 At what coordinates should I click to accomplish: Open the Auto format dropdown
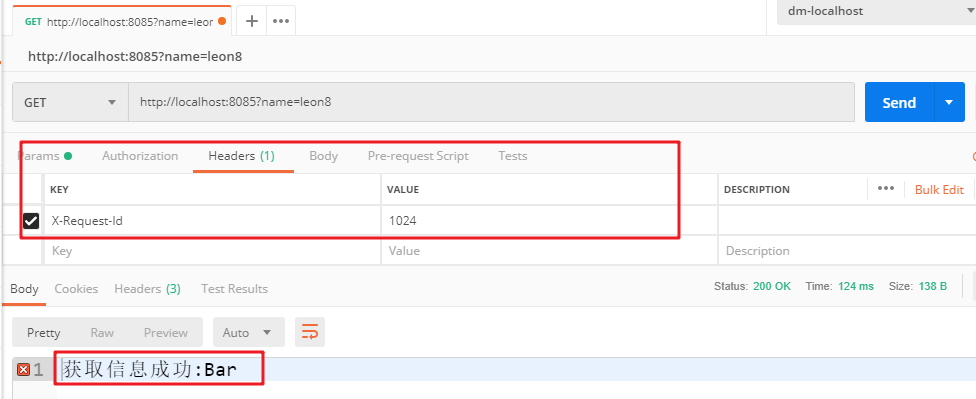point(248,332)
